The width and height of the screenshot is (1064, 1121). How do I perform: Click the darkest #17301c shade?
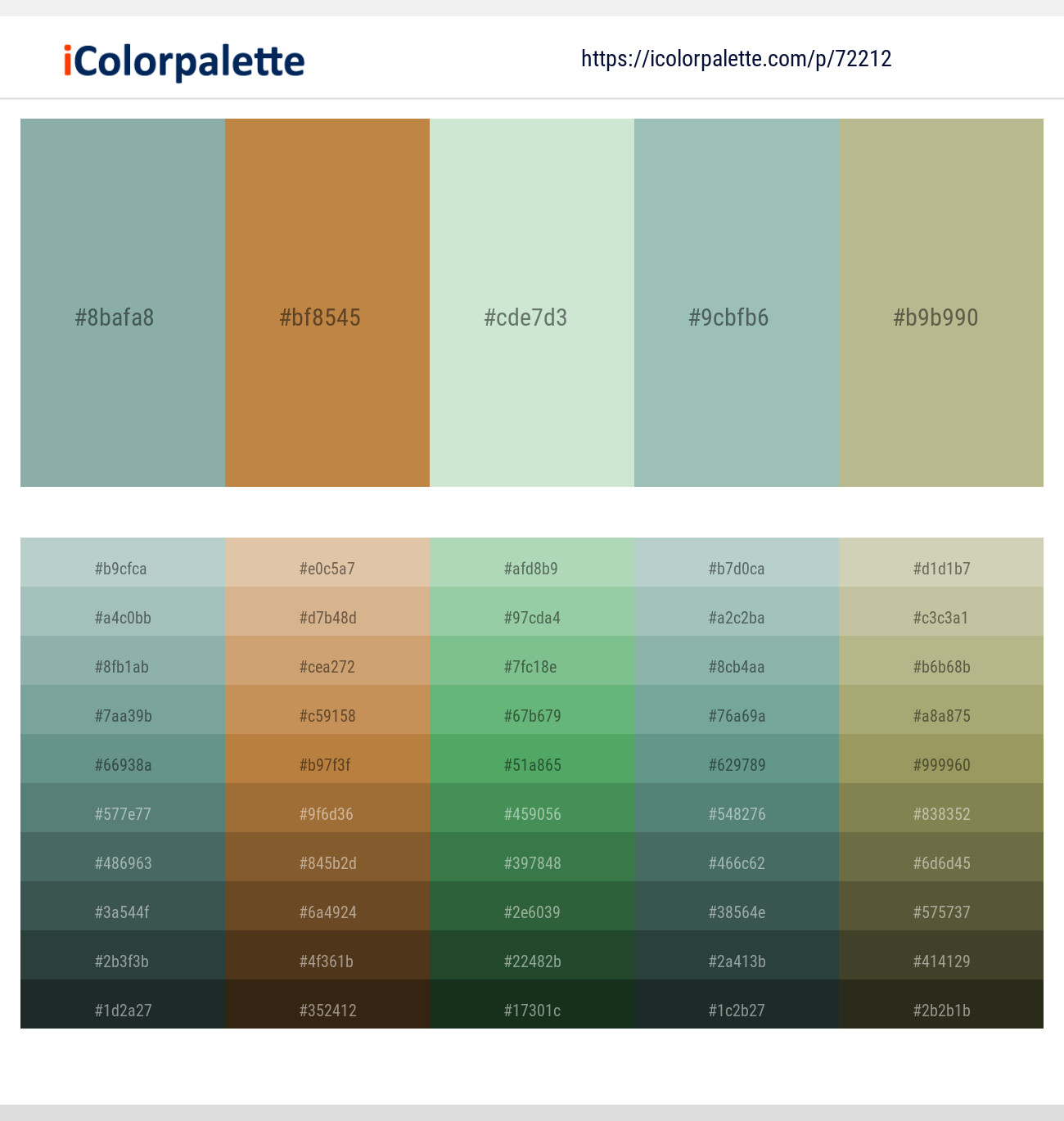pos(531,1010)
